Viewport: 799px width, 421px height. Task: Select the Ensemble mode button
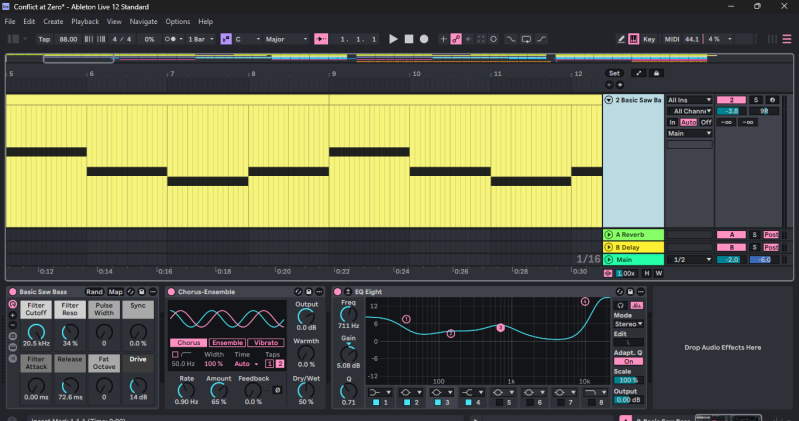[x=227, y=343]
